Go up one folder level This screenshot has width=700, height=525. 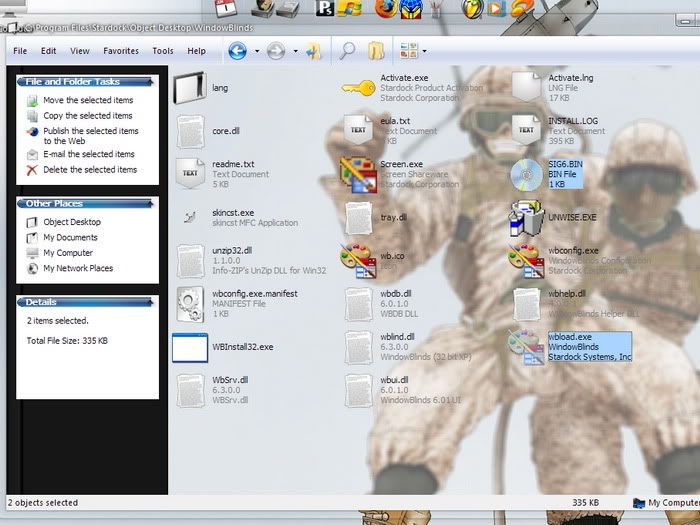313,51
